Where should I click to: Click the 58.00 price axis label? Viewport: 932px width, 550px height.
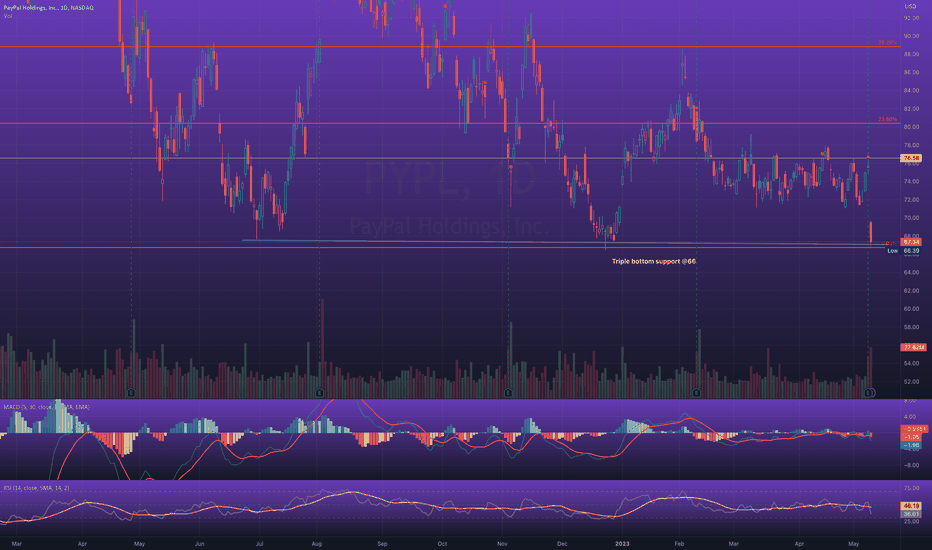[x=911, y=327]
